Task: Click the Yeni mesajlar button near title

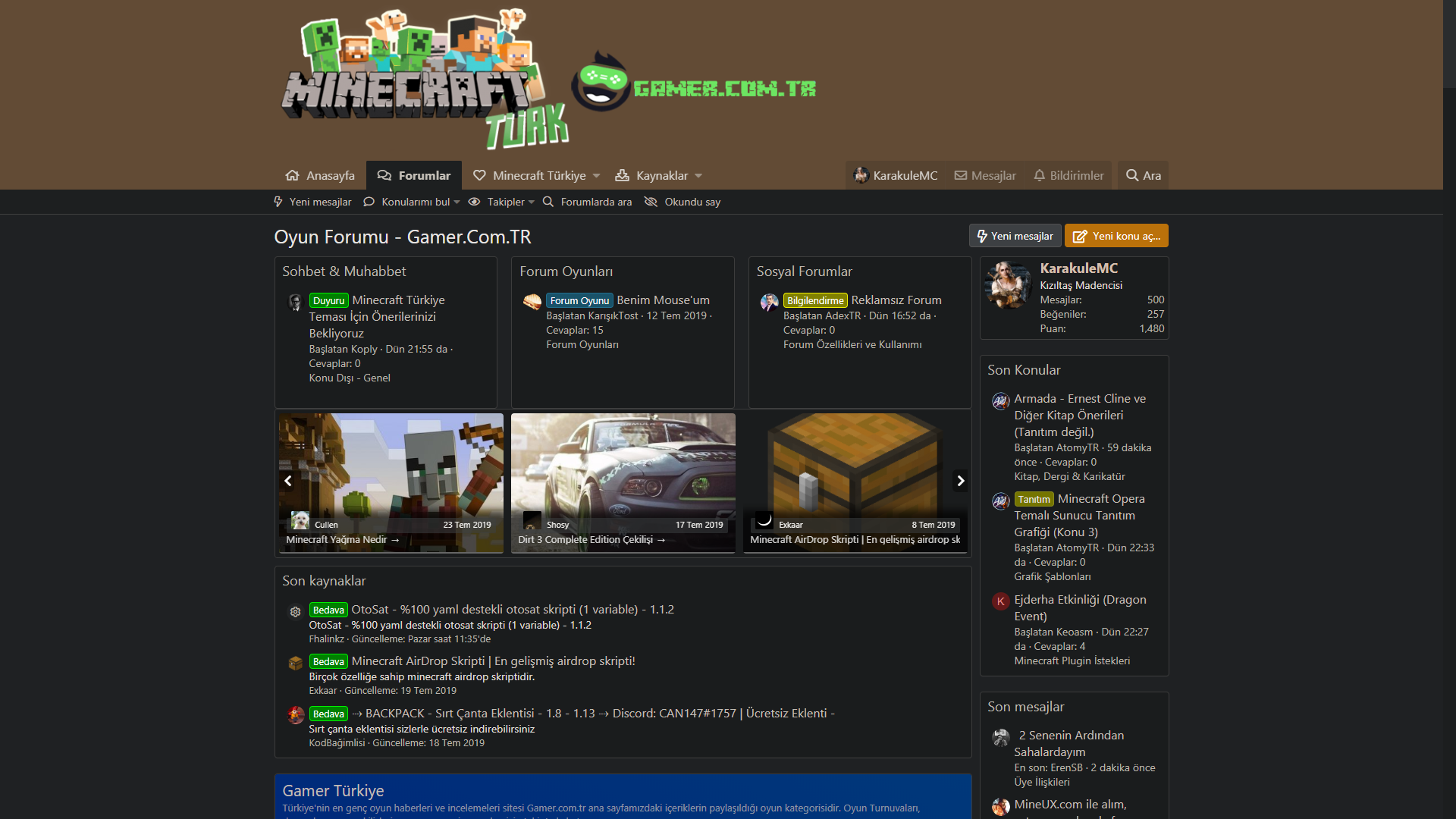Action: [1015, 236]
